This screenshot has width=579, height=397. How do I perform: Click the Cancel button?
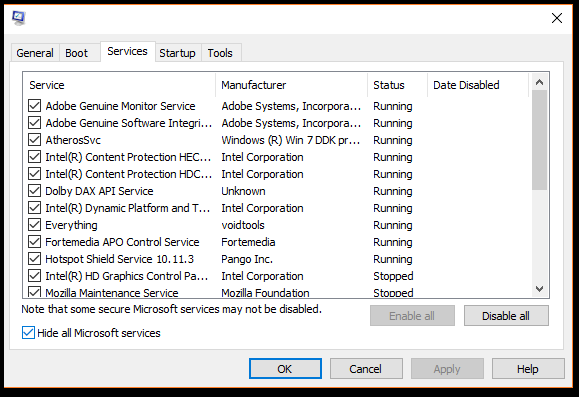(x=366, y=369)
